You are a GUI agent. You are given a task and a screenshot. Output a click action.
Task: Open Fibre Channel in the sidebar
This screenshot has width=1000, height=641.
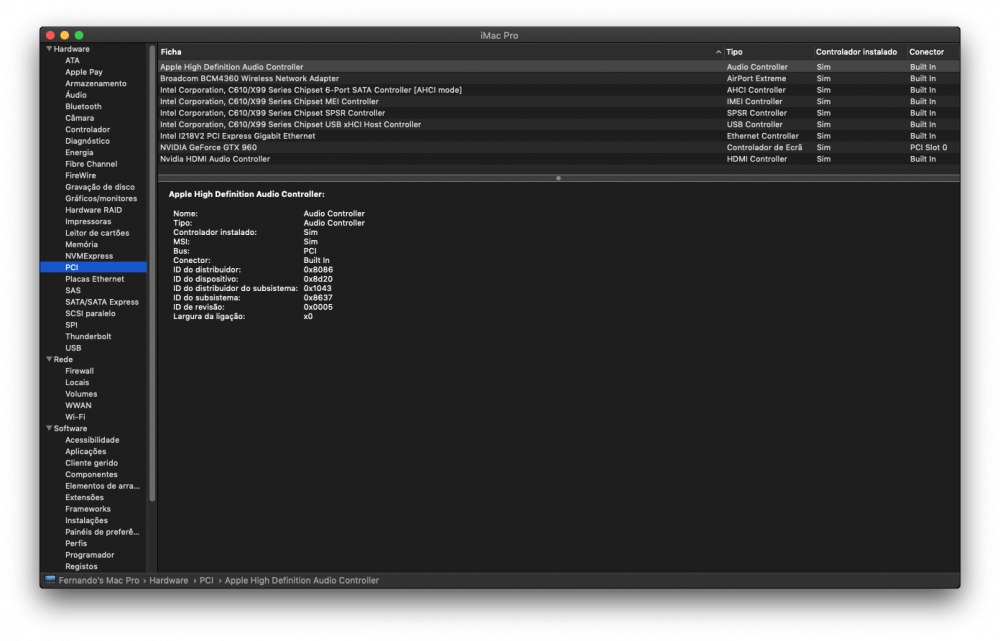tap(91, 164)
